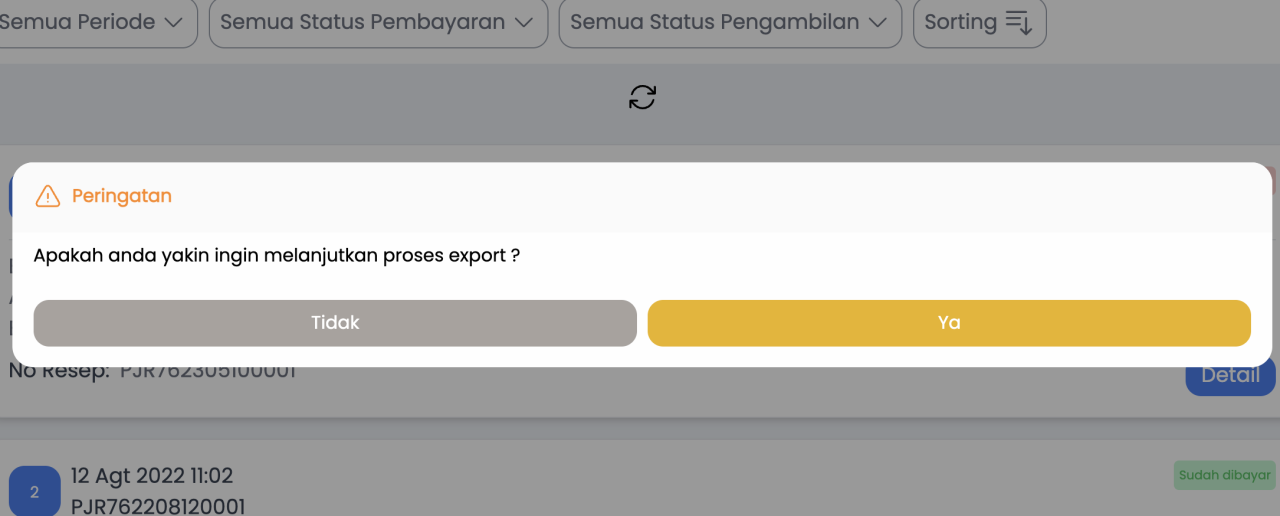Cancel export with the Tidak button
This screenshot has width=1280, height=516.
pyautogui.click(x=335, y=323)
